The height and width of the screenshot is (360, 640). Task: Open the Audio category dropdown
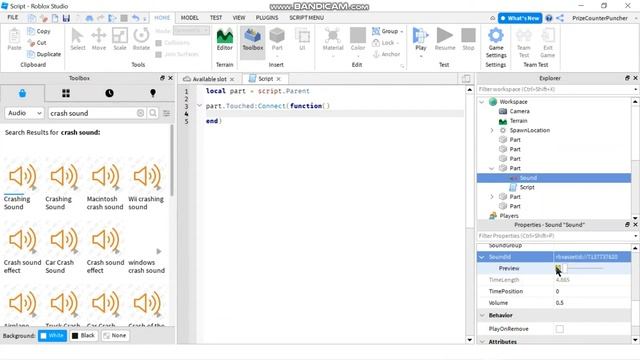click(24, 113)
